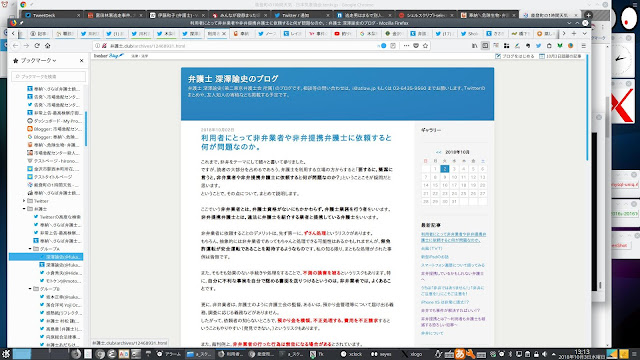The height and width of the screenshot is (360, 640).
Task: Save page to Pocket
Action: point(416,46)
